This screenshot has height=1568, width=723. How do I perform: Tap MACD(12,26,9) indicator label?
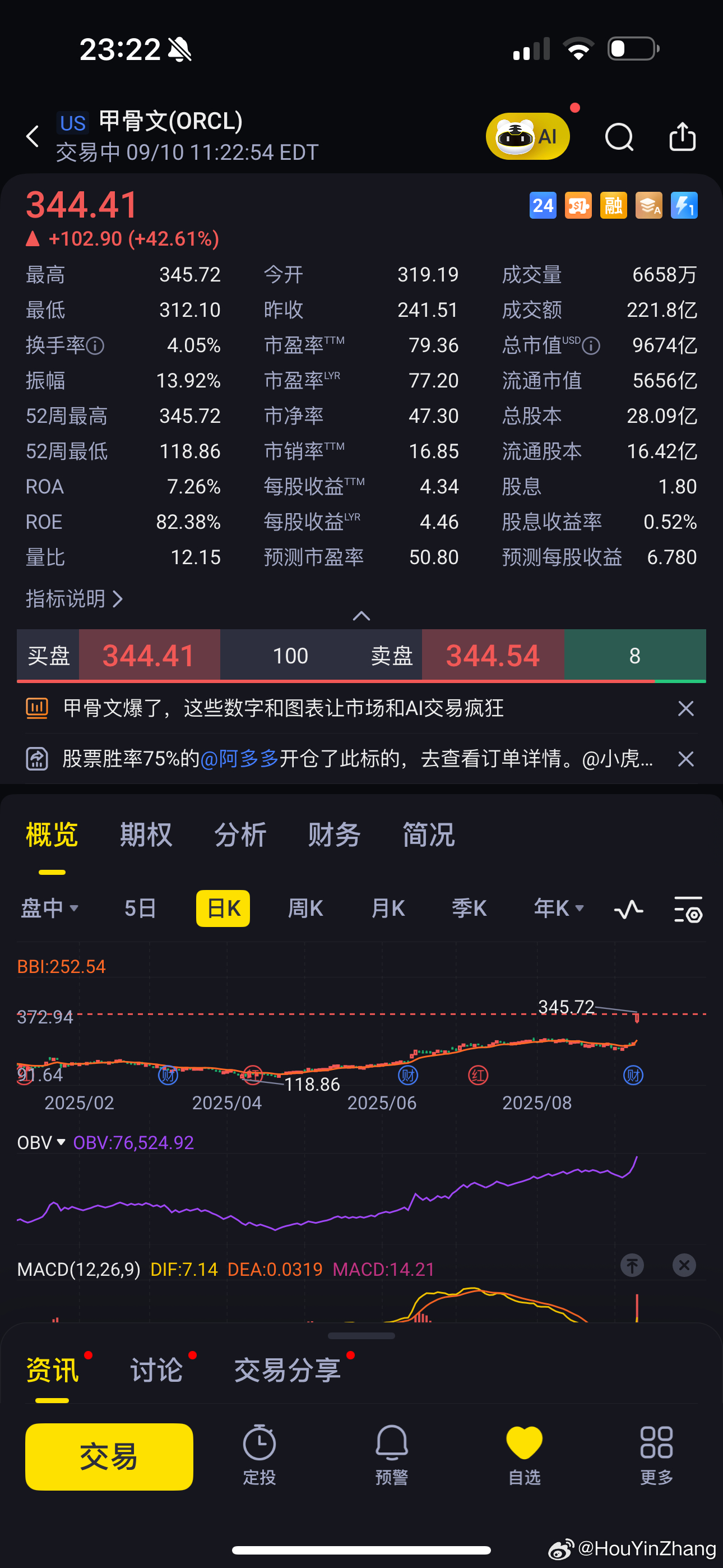click(78, 1269)
